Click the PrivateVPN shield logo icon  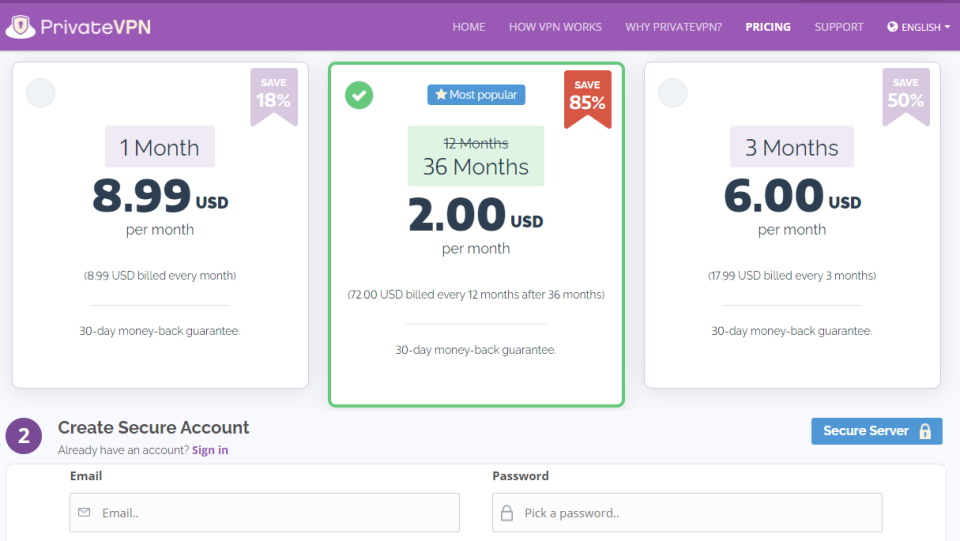coord(20,27)
